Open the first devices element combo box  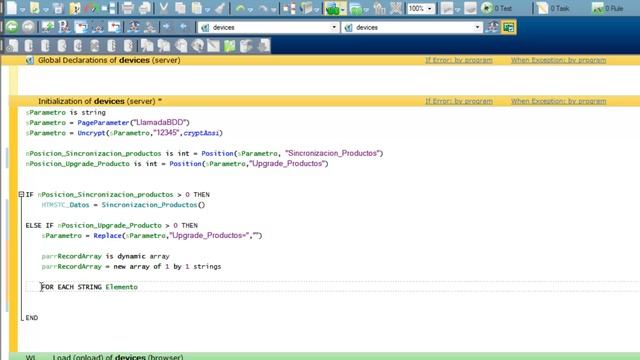click(x=268, y=27)
